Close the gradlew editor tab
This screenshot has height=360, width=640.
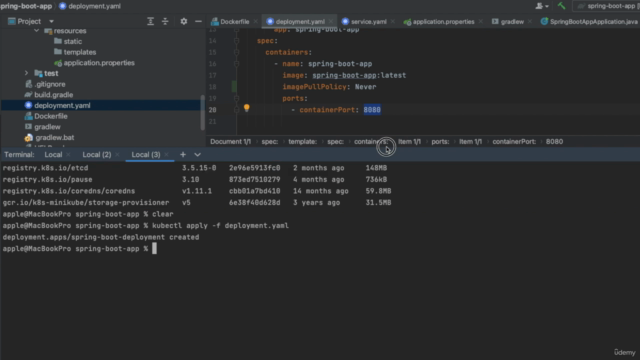[530, 22]
